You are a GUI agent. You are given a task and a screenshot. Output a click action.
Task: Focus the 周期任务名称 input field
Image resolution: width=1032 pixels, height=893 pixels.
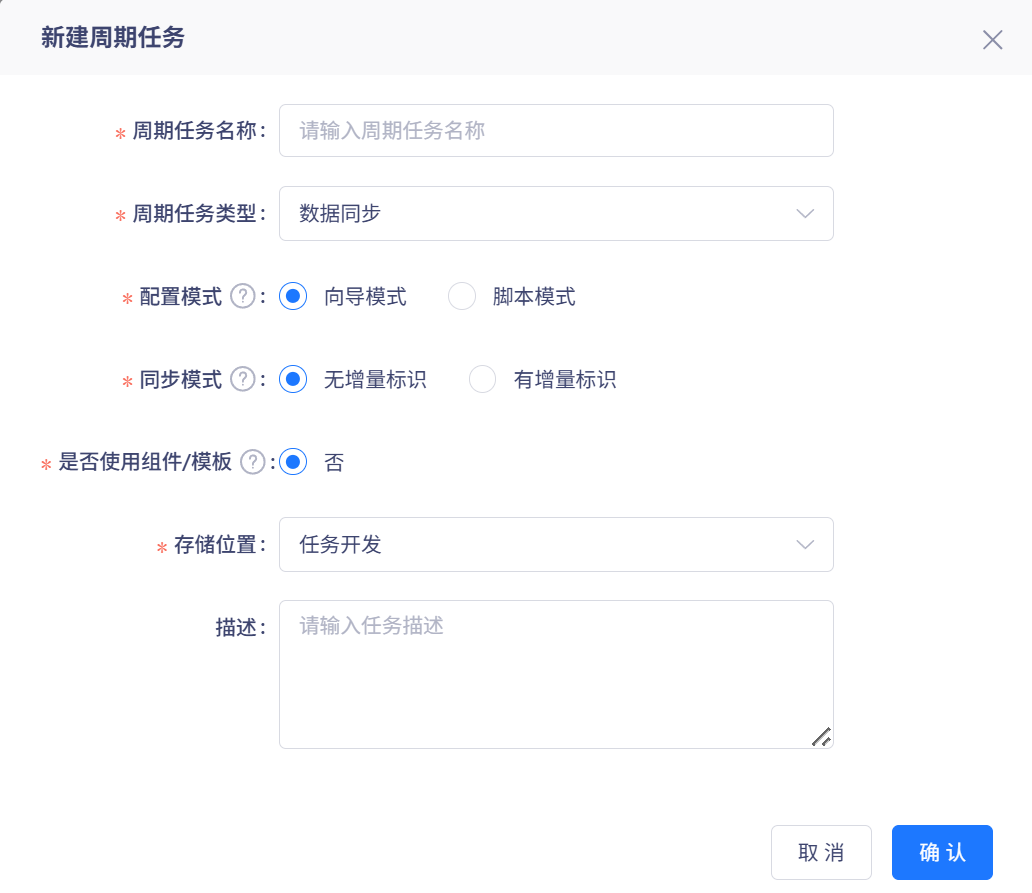[x=555, y=131]
